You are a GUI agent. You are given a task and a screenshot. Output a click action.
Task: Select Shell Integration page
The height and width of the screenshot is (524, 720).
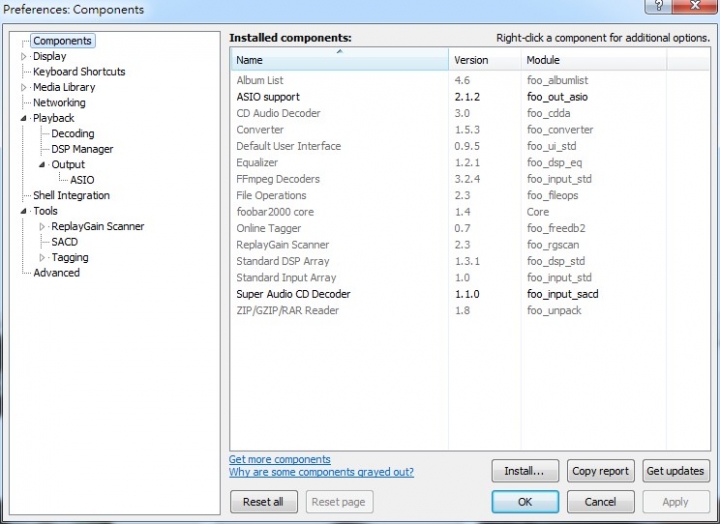coord(71,196)
